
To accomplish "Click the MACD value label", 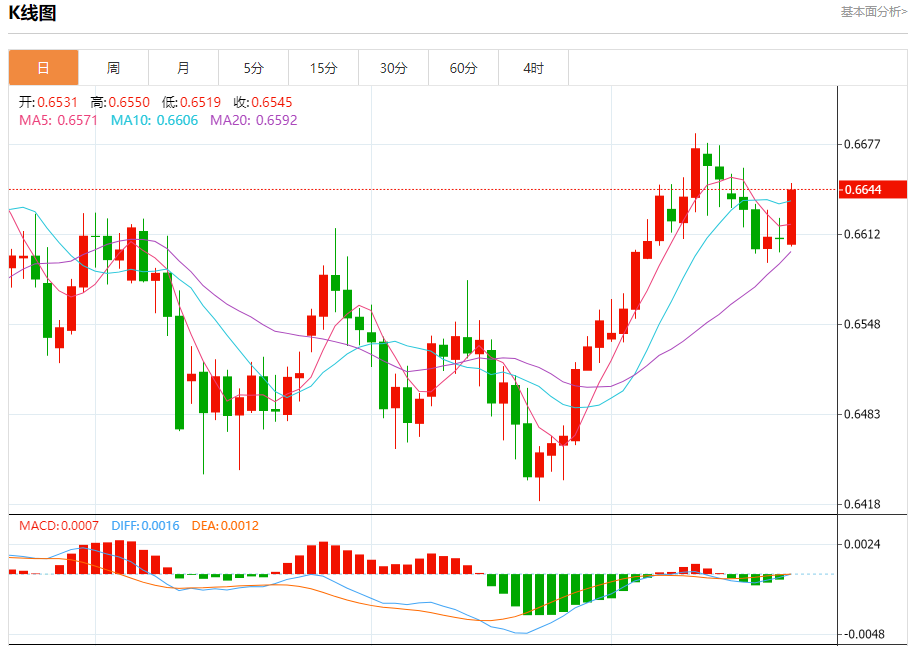I will (x=59, y=525).
